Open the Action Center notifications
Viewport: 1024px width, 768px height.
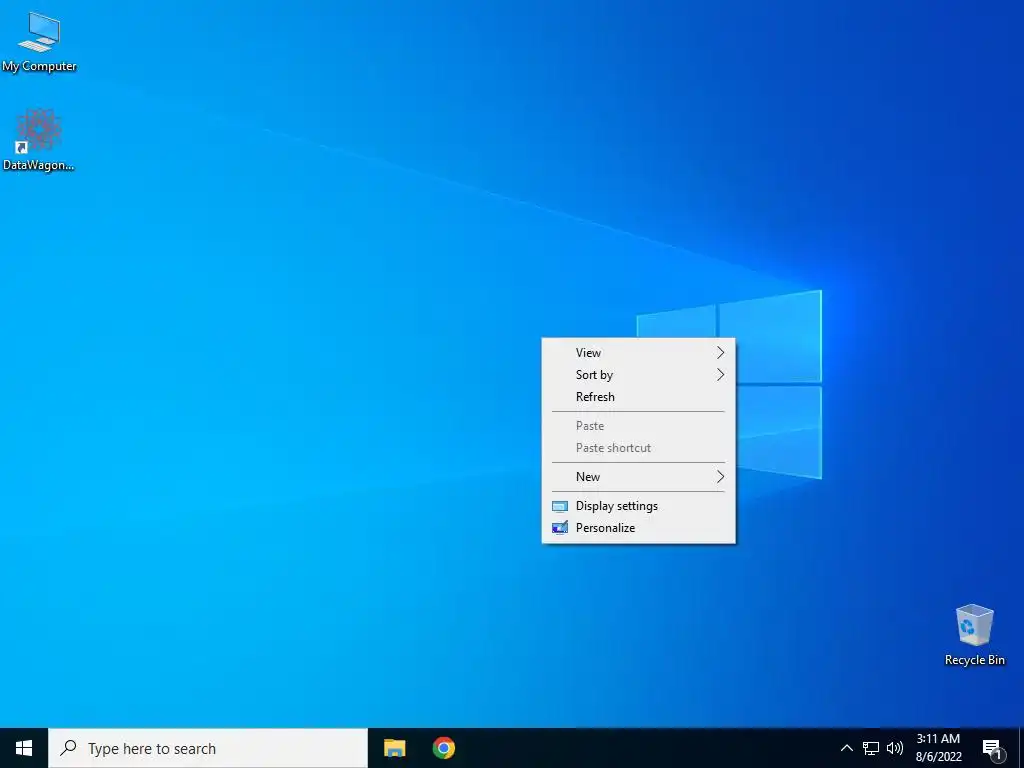pyautogui.click(x=993, y=749)
